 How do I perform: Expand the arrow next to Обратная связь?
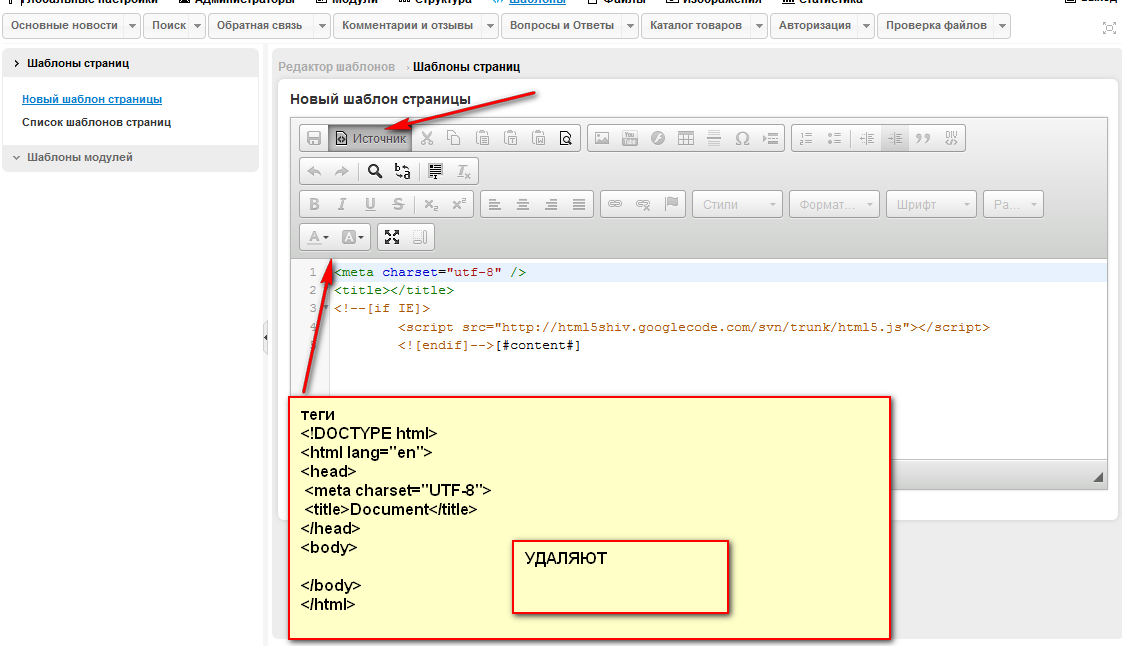[322, 26]
